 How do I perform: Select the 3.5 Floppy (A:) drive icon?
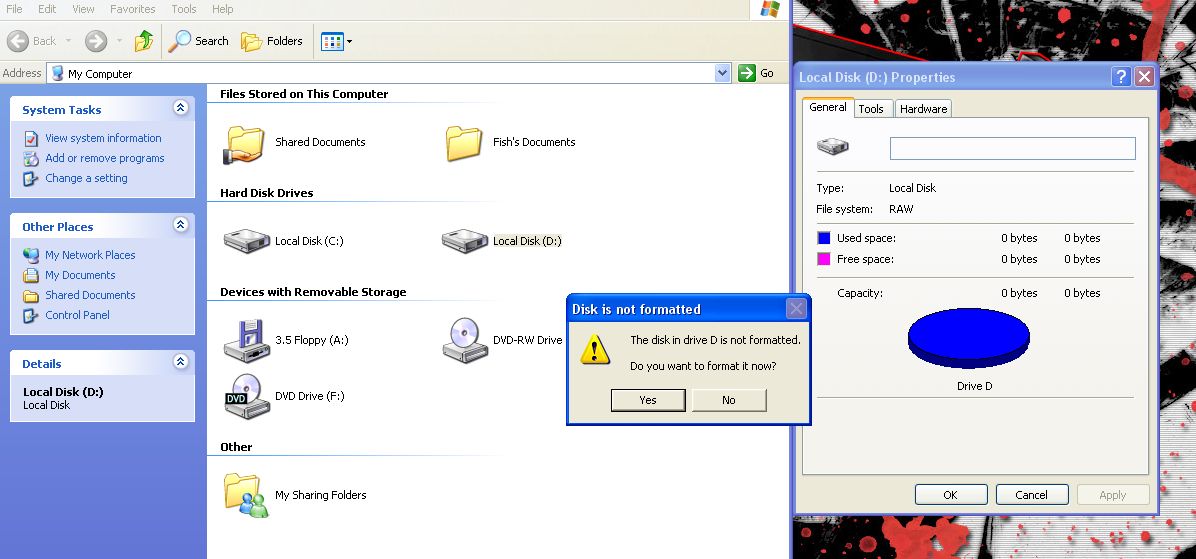pos(246,340)
